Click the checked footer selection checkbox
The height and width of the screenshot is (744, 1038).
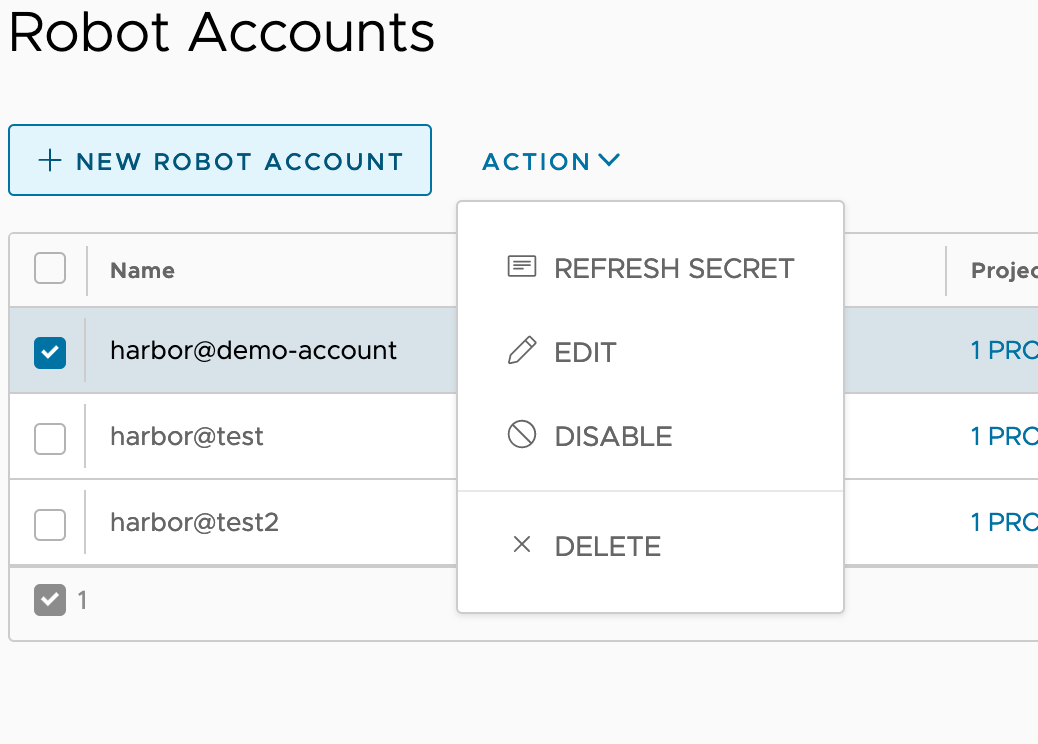(49, 600)
